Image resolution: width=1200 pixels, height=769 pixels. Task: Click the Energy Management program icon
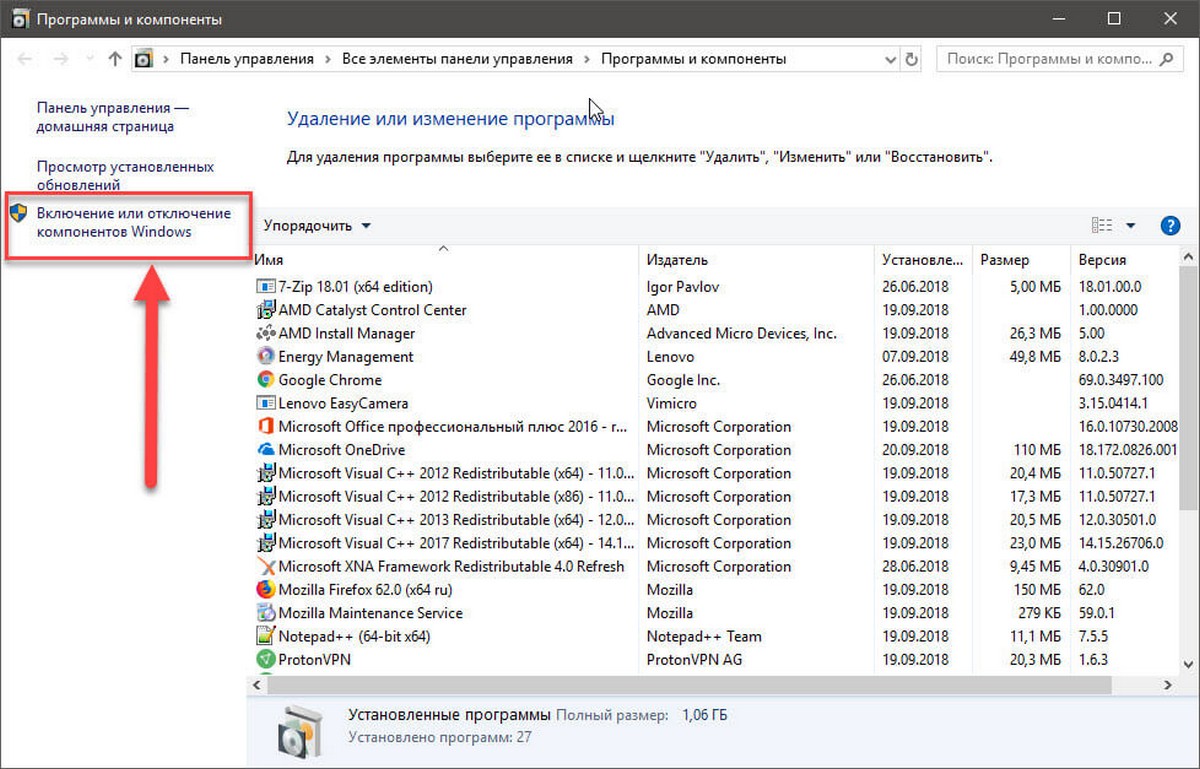265,356
